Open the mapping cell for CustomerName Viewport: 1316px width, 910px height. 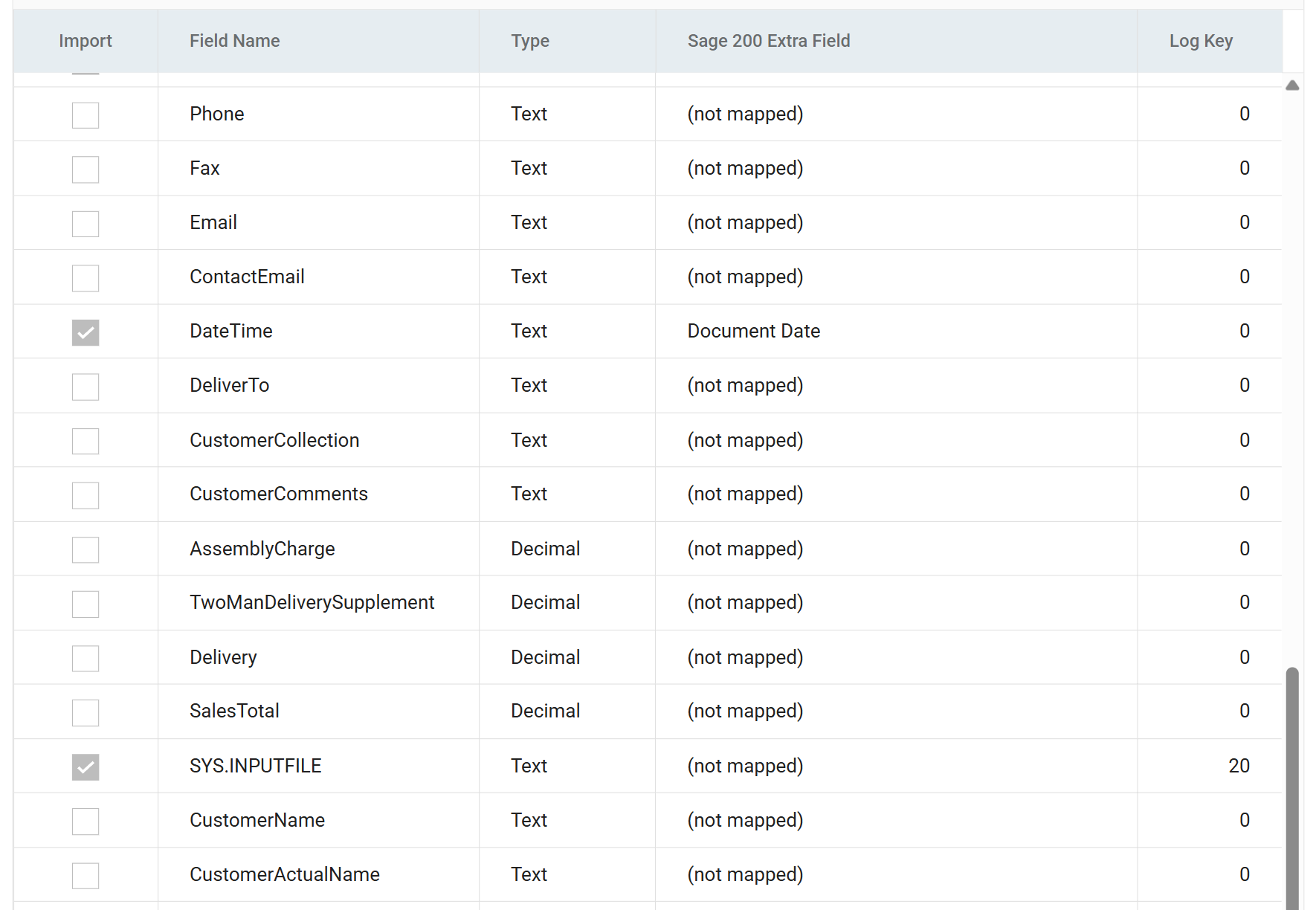coord(896,820)
